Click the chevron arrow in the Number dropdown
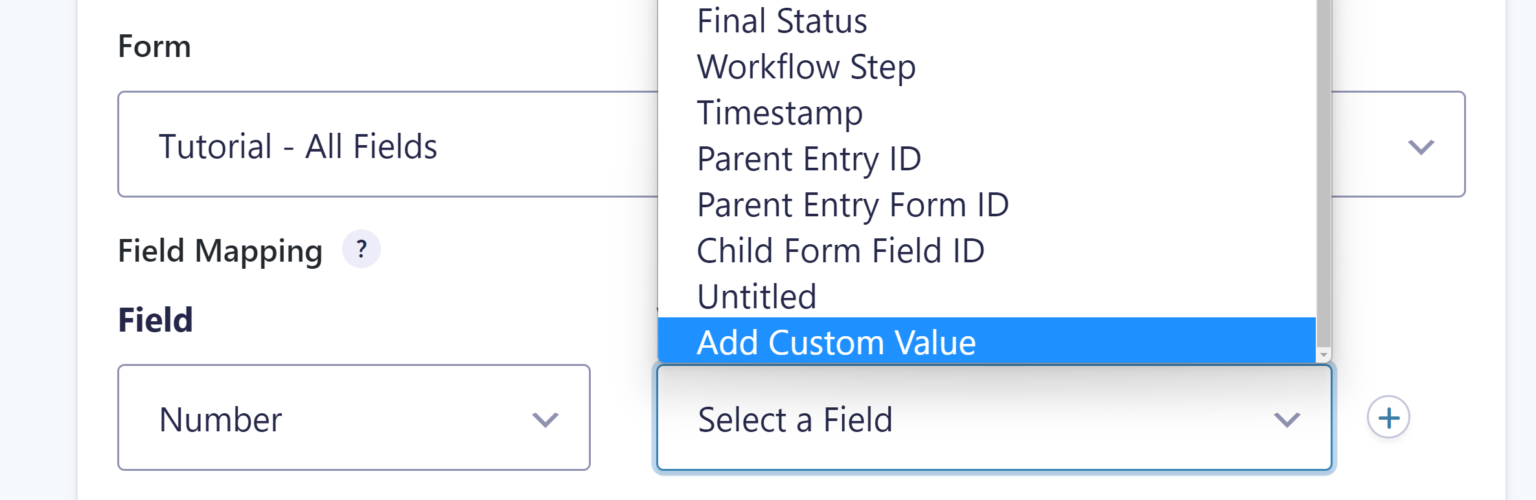1536x500 pixels. pos(545,419)
